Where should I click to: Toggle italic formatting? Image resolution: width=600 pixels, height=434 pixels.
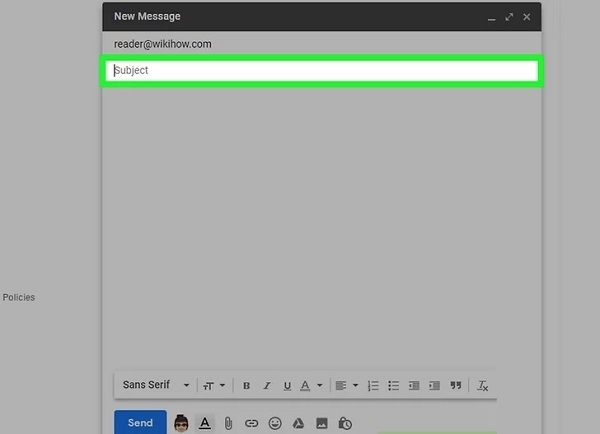[267, 385]
